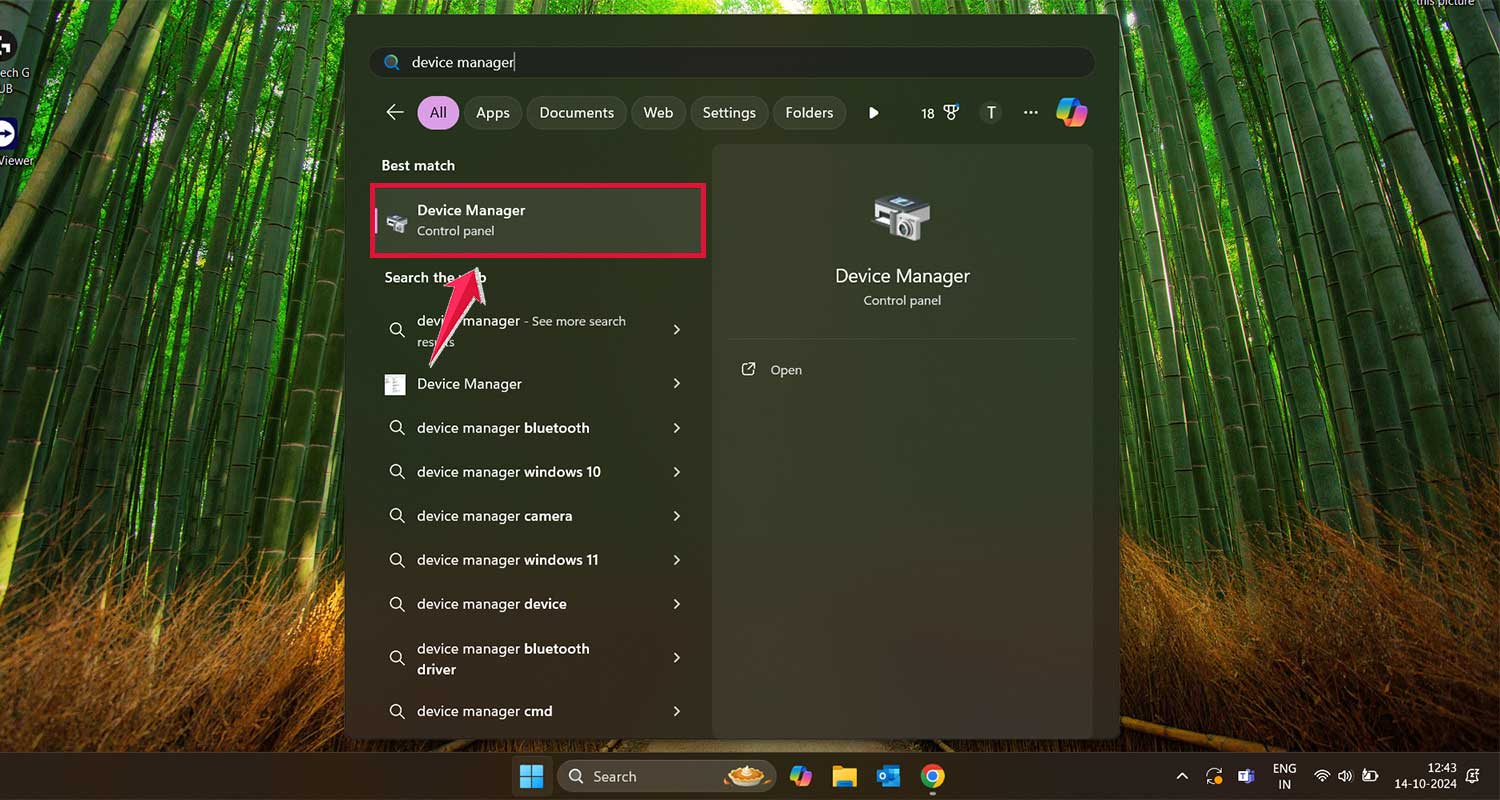Click the play game icon beside filters
Image resolution: width=1500 pixels, height=800 pixels.
tap(873, 112)
